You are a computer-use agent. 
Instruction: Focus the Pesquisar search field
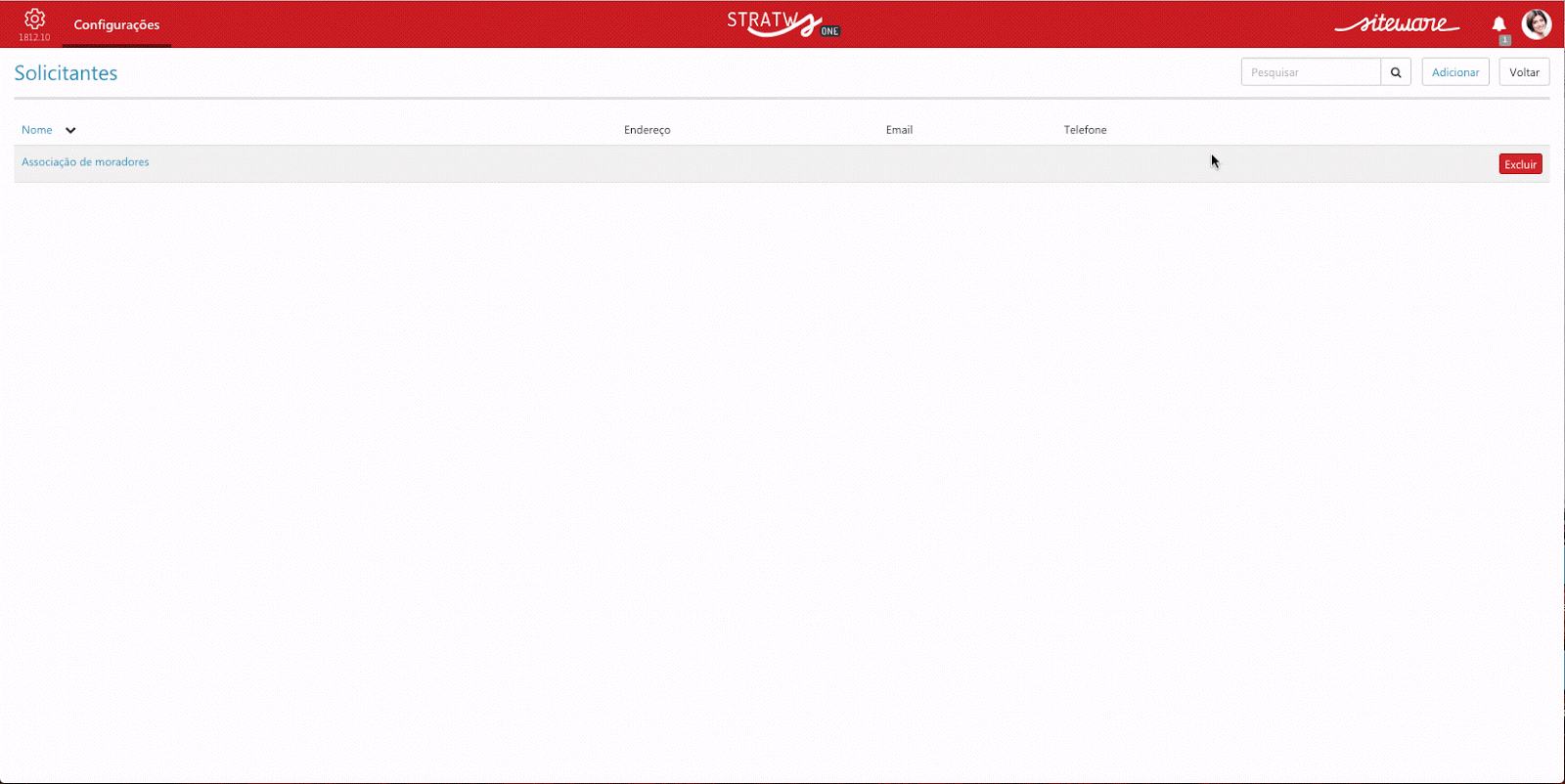[x=1311, y=72]
